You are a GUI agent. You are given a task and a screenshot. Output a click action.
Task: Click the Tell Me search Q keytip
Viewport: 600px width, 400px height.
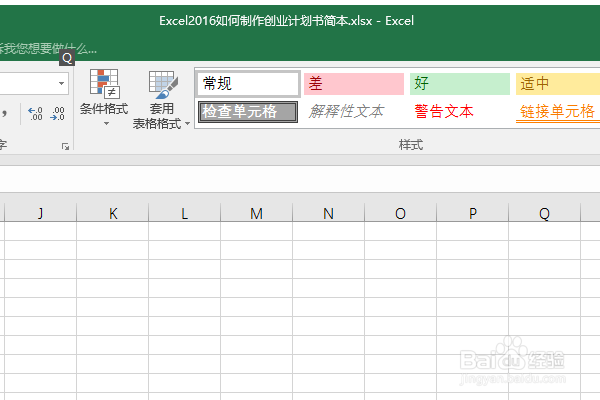click(x=67, y=58)
